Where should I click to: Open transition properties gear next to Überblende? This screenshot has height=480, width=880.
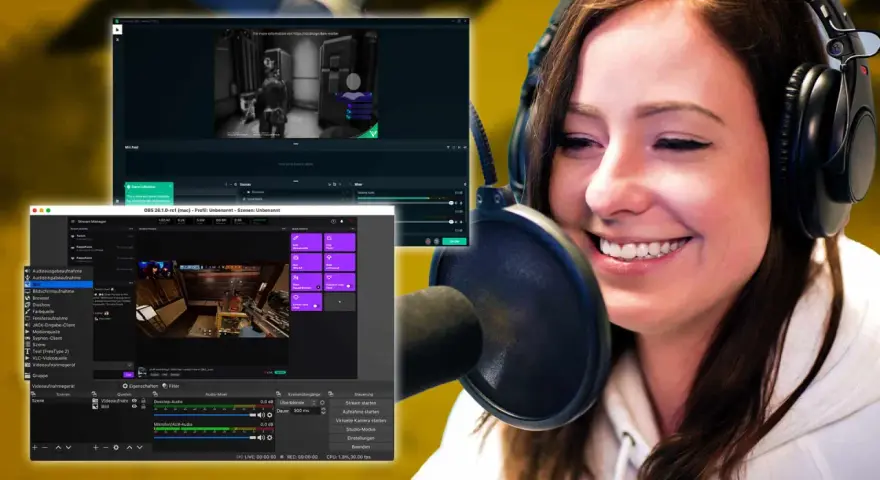(322, 403)
